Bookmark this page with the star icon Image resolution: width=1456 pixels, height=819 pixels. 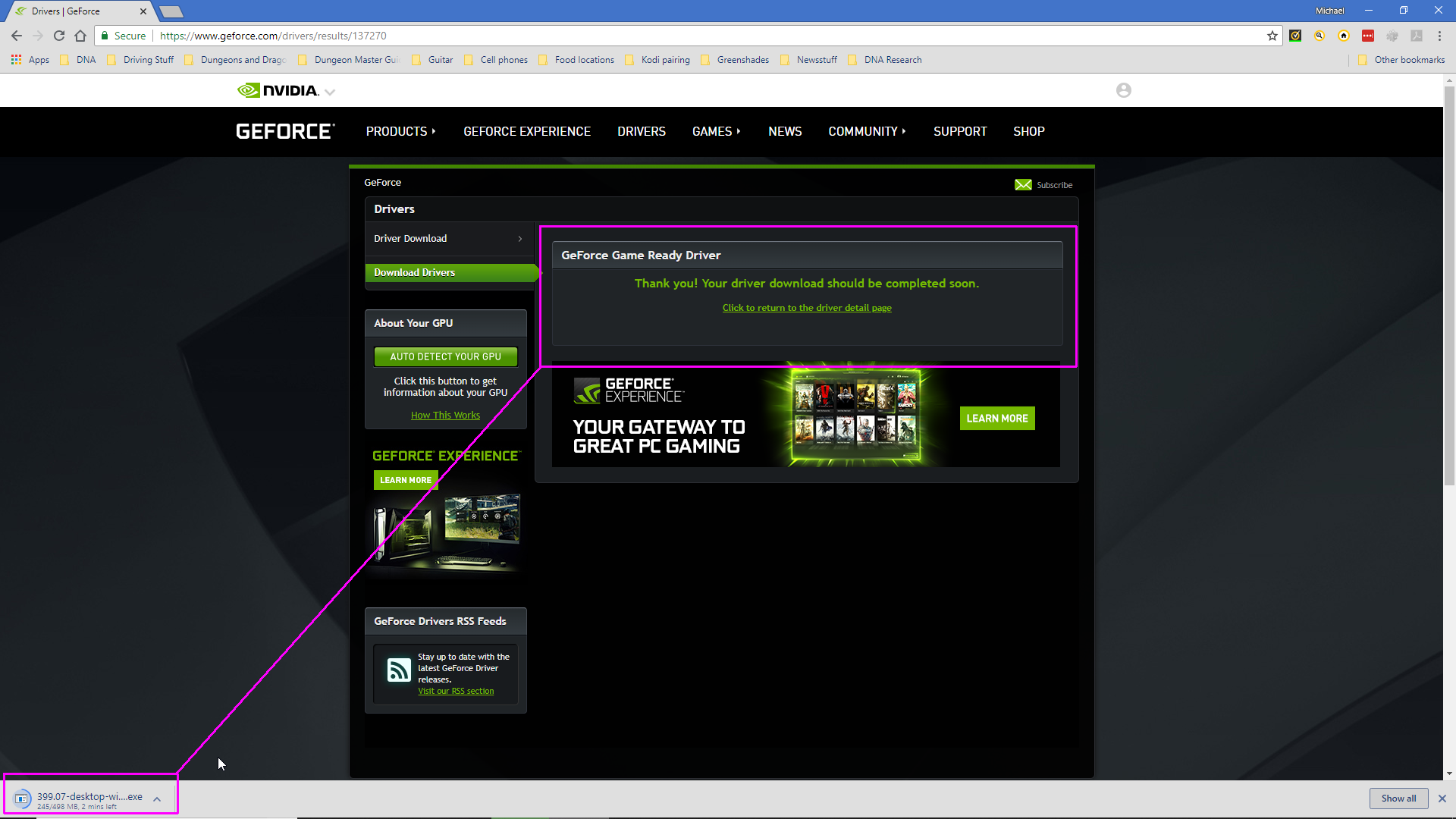click(x=1272, y=36)
